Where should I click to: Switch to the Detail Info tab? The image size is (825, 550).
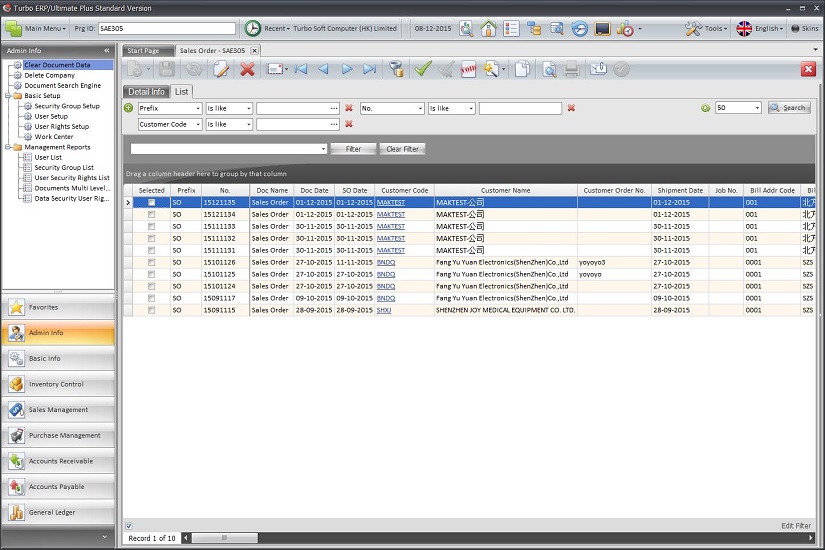click(x=146, y=92)
